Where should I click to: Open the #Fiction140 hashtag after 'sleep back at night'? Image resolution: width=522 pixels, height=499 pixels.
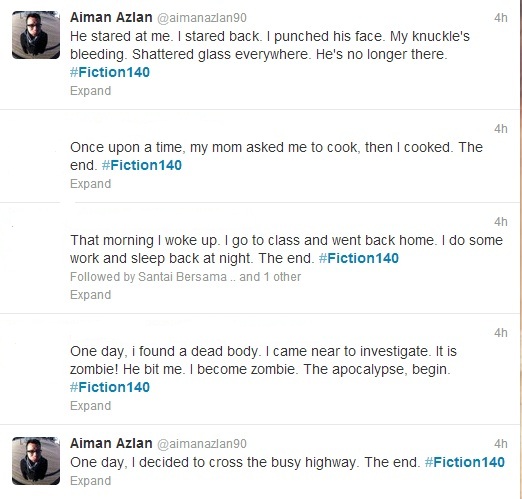point(359,258)
